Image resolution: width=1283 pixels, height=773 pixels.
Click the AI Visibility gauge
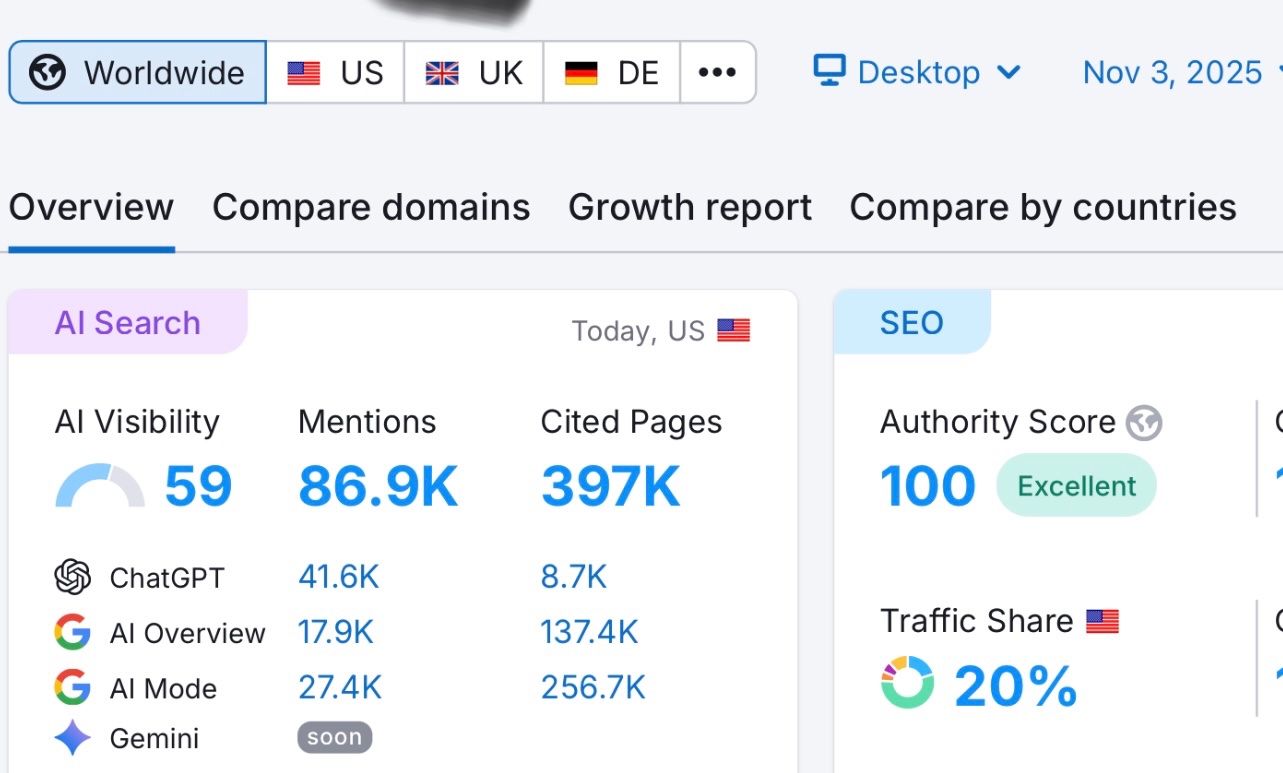(x=100, y=485)
